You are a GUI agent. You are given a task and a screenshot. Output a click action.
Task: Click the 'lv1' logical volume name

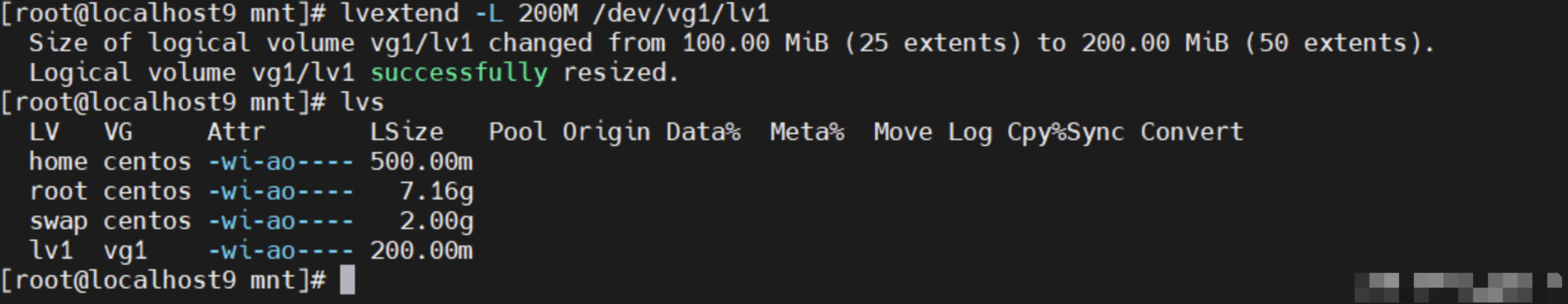[51, 251]
